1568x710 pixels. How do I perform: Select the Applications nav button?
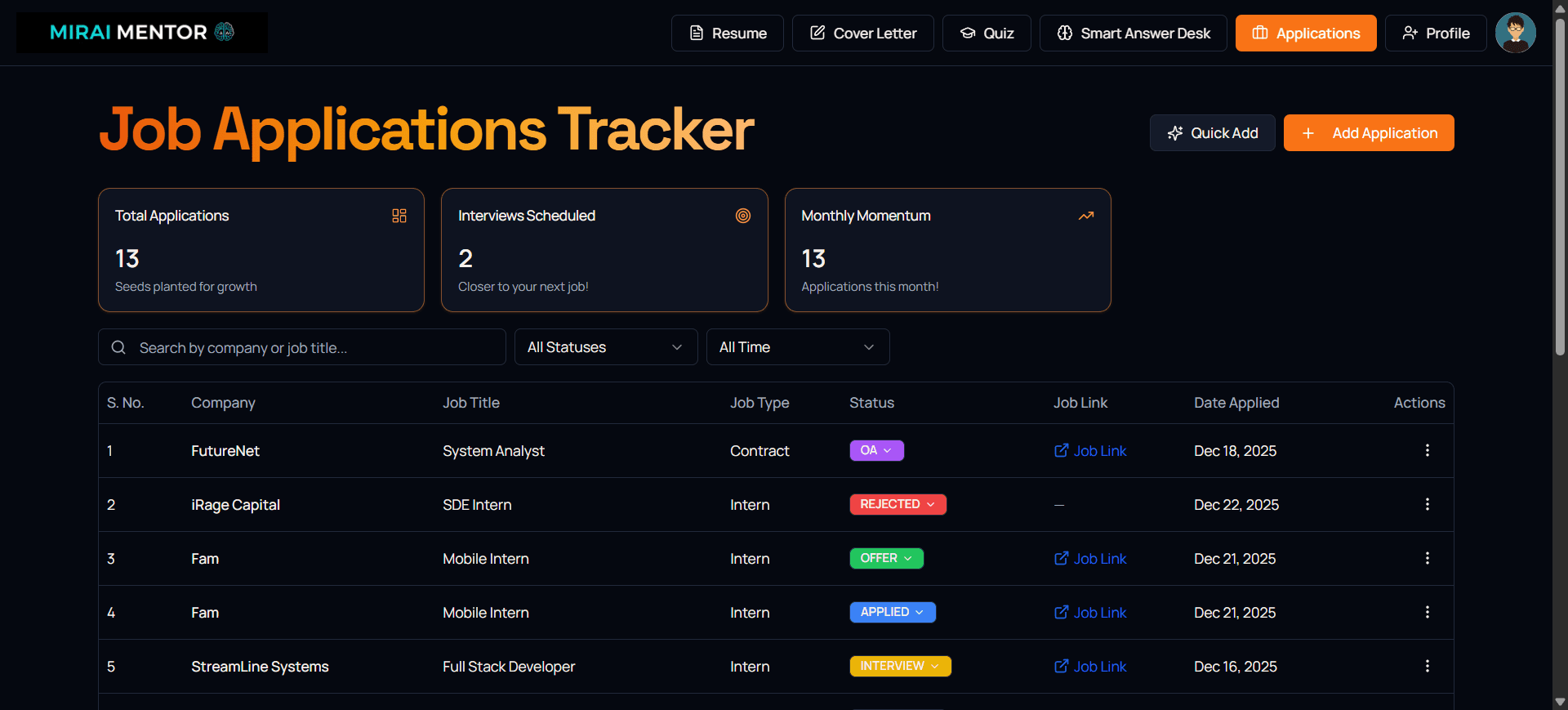pyautogui.click(x=1306, y=33)
